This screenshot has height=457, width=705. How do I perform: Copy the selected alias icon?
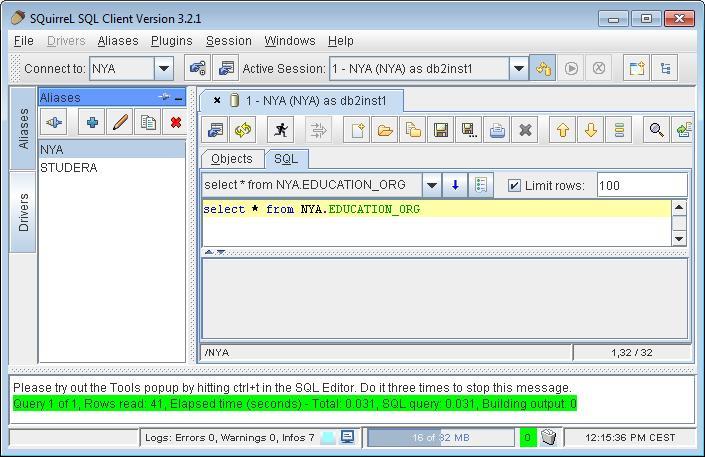coord(147,122)
